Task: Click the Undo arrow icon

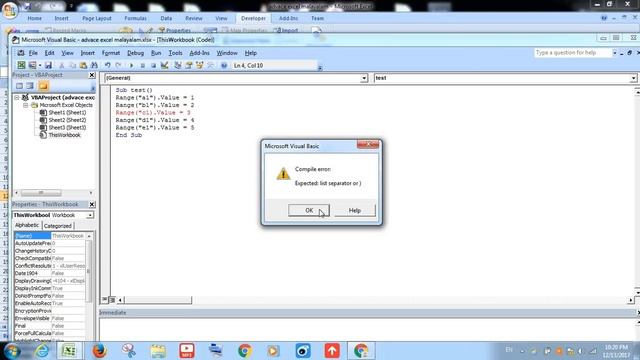Action: click(x=107, y=65)
